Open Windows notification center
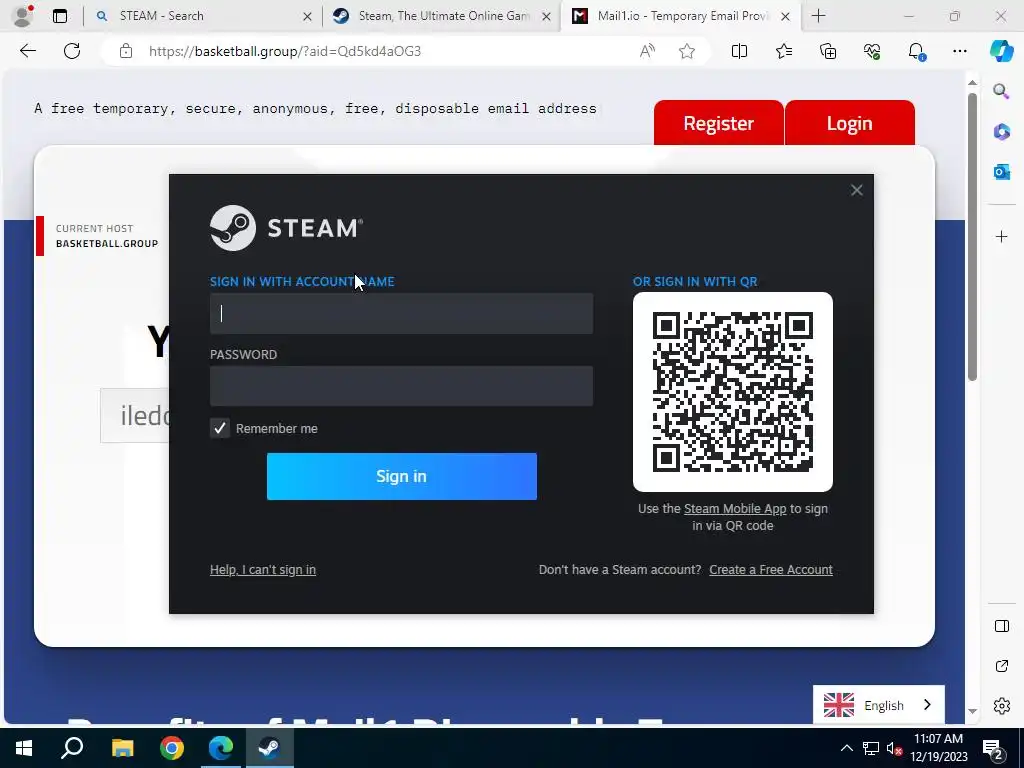The image size is (1024, 768). (993, 748)
